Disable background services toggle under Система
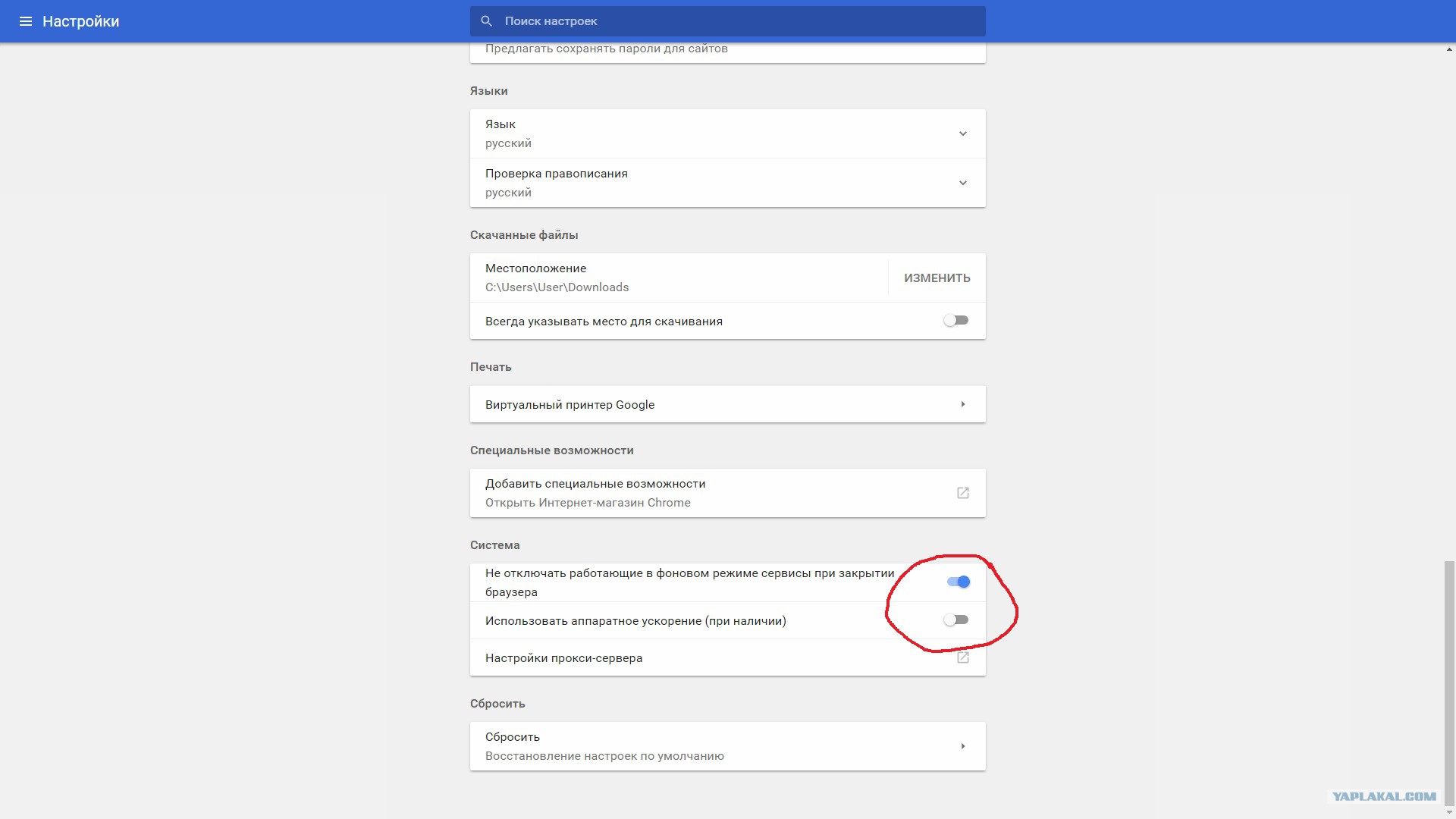This screenshot has width=1456, height=819. pyautogui.click(x=958, y=582)
